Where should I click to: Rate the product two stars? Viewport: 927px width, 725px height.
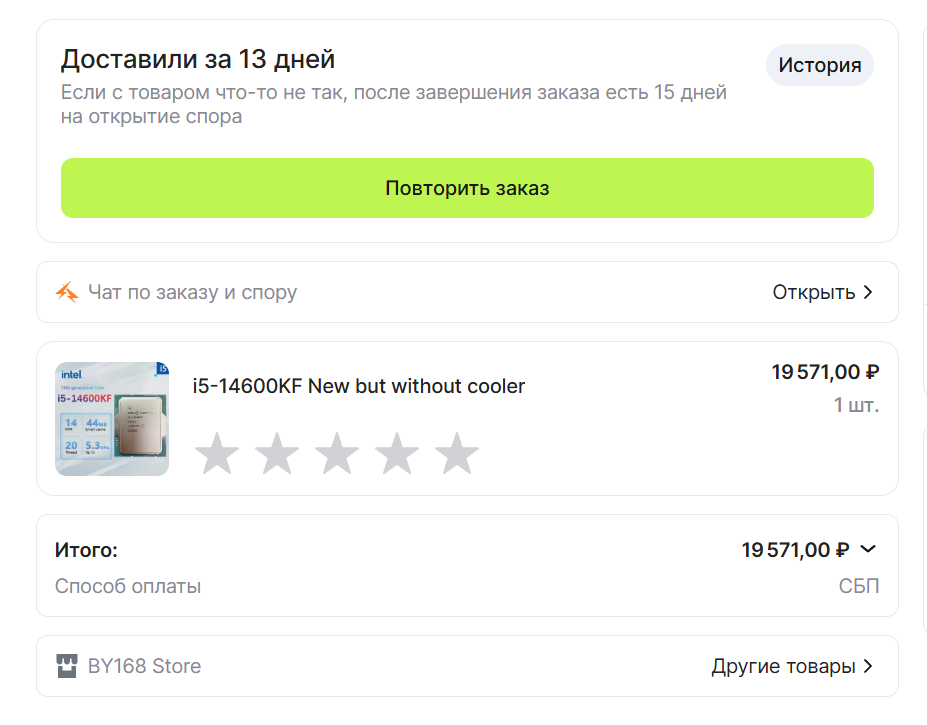(277, 454)
